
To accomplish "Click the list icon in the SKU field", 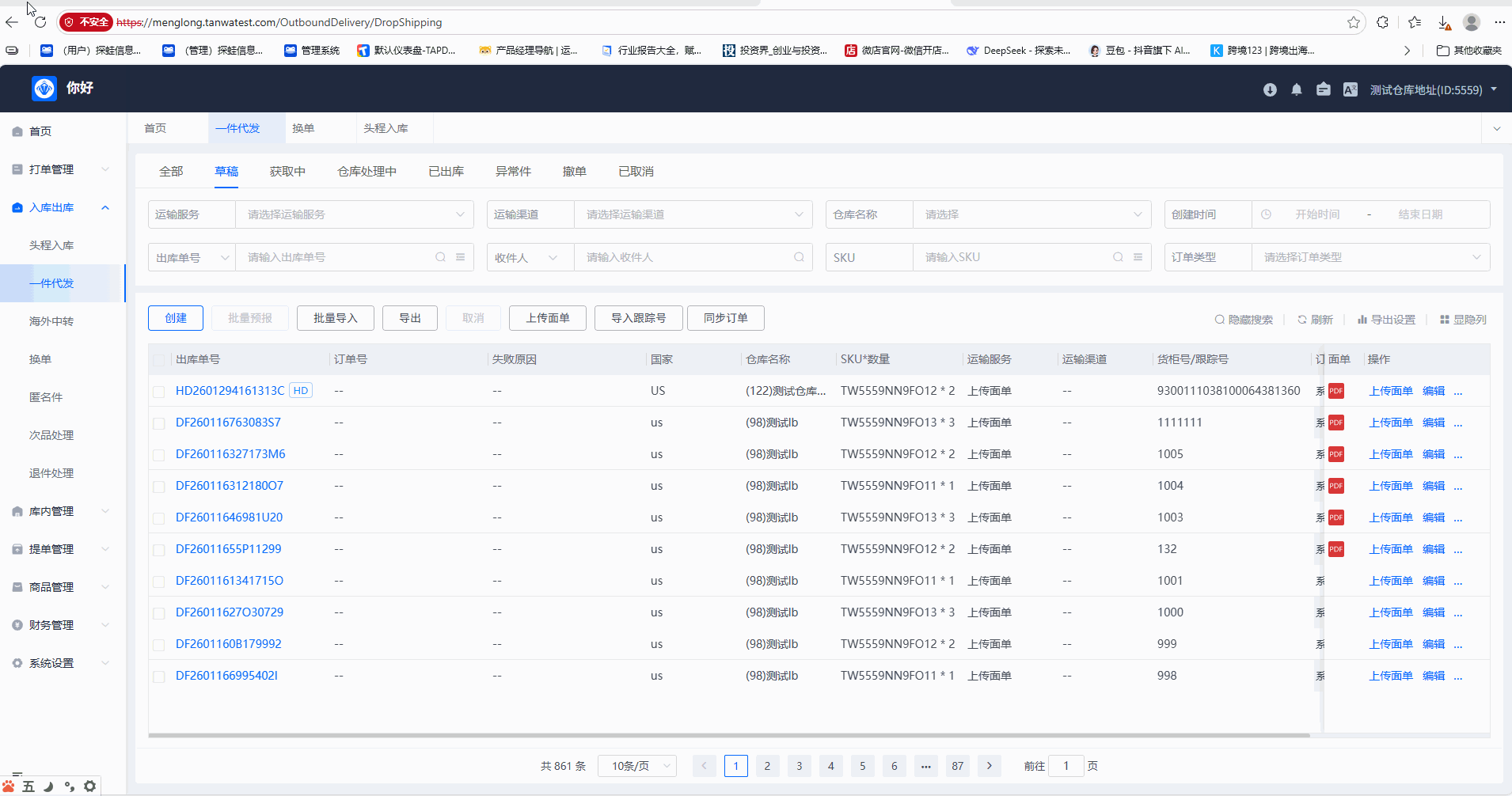I will (x=1138, y=257).
